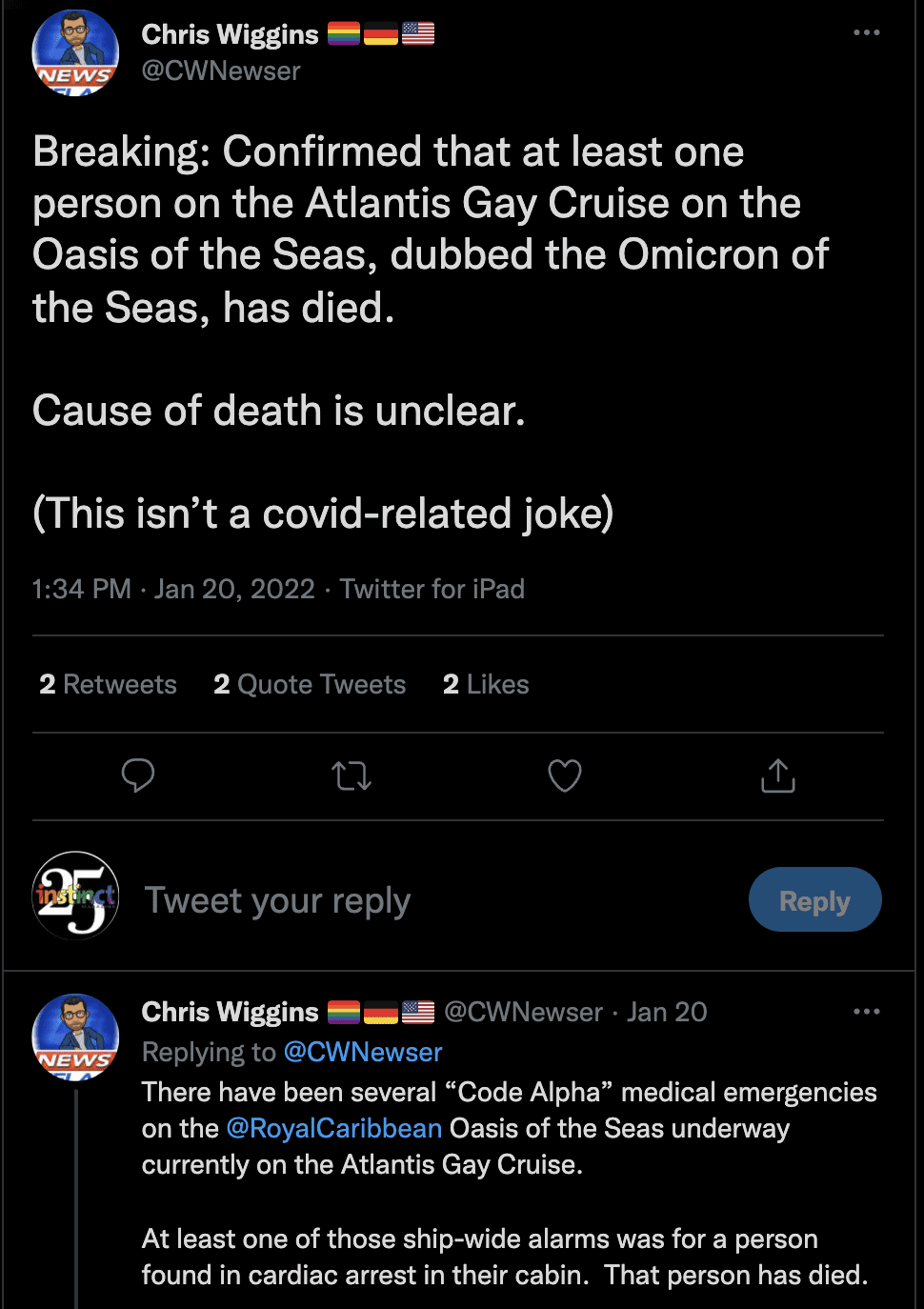Screen dimensions: 924x1309
Task: Click the Instinct 25 profile avatar
Action: (x=75, y=896)
